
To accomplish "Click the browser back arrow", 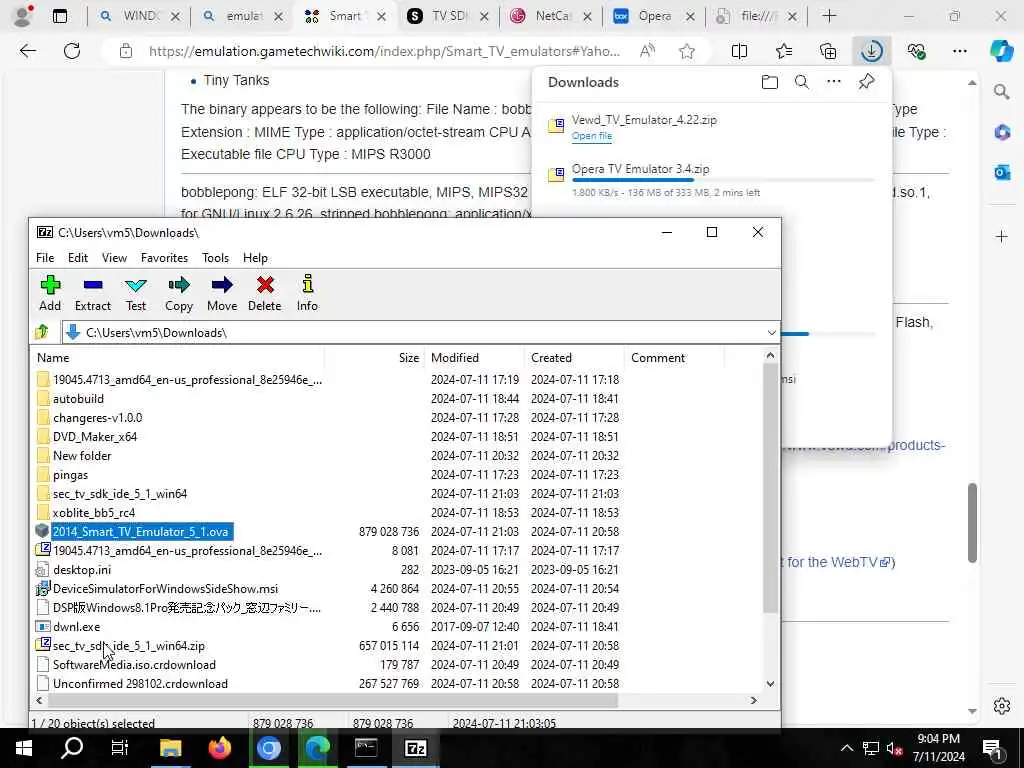I will click(27, 51).
